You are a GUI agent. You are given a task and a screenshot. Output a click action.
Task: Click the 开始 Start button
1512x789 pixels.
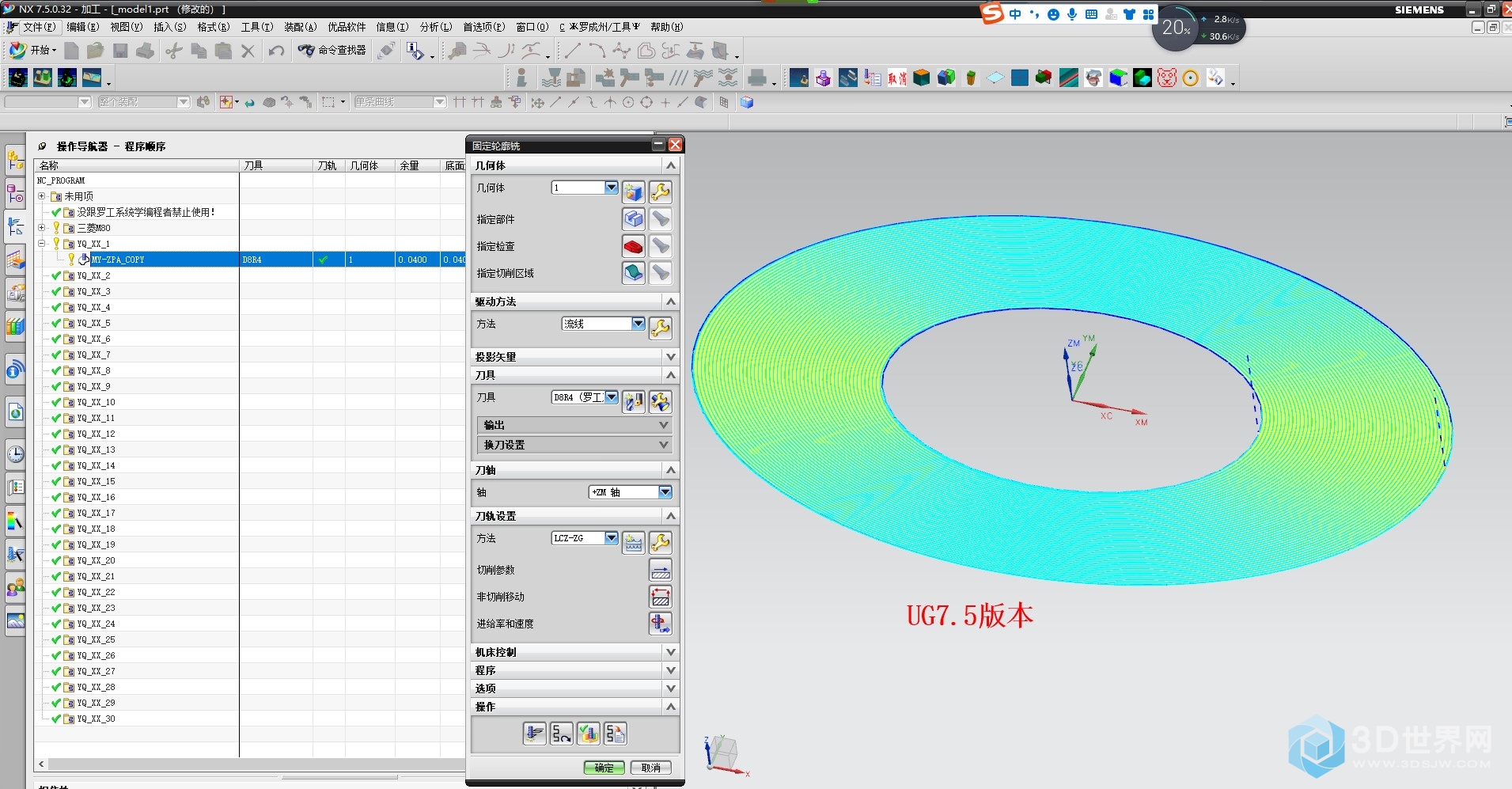pos(32,50)
